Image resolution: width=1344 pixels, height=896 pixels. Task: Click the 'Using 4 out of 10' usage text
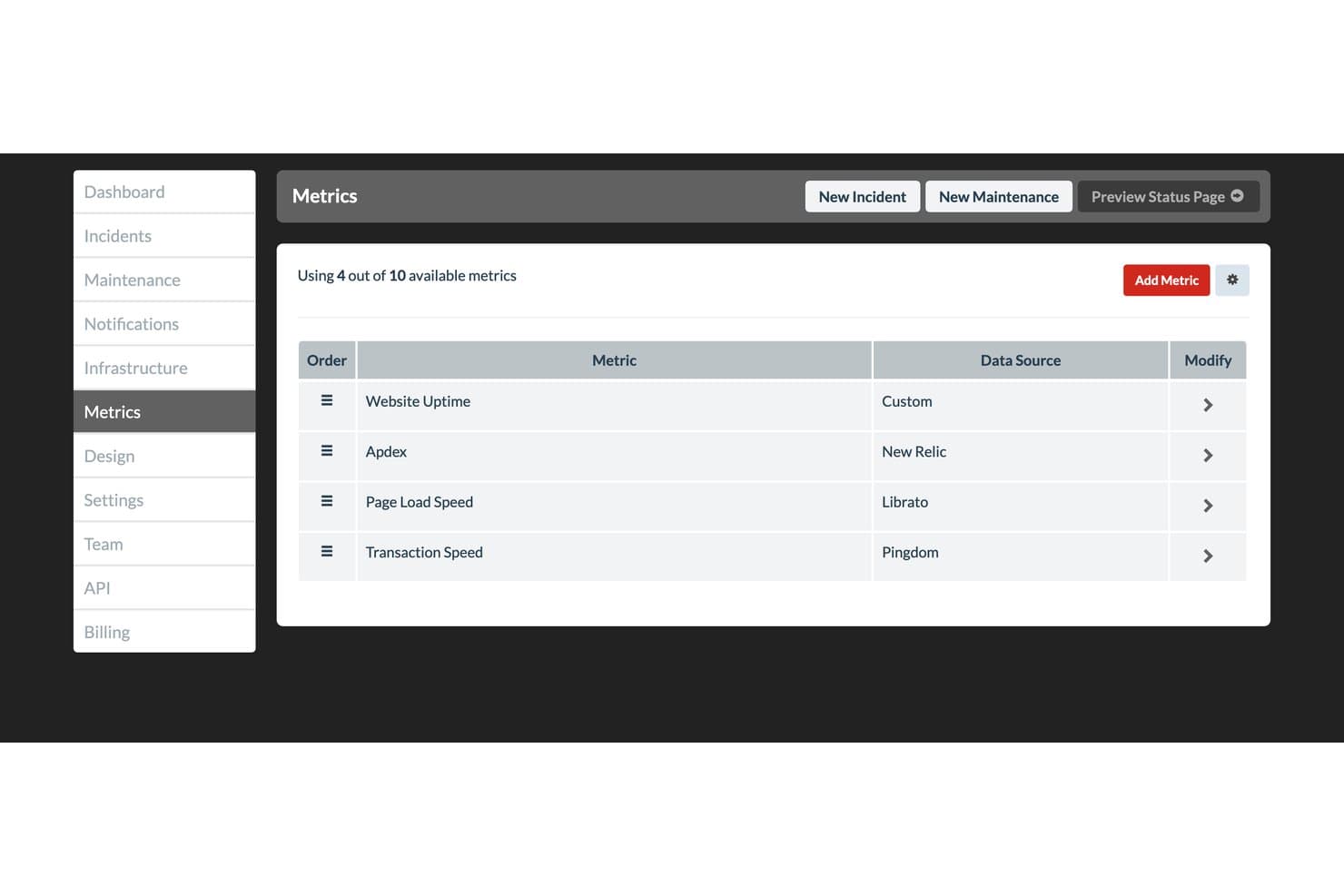click(x=407, y=276)
